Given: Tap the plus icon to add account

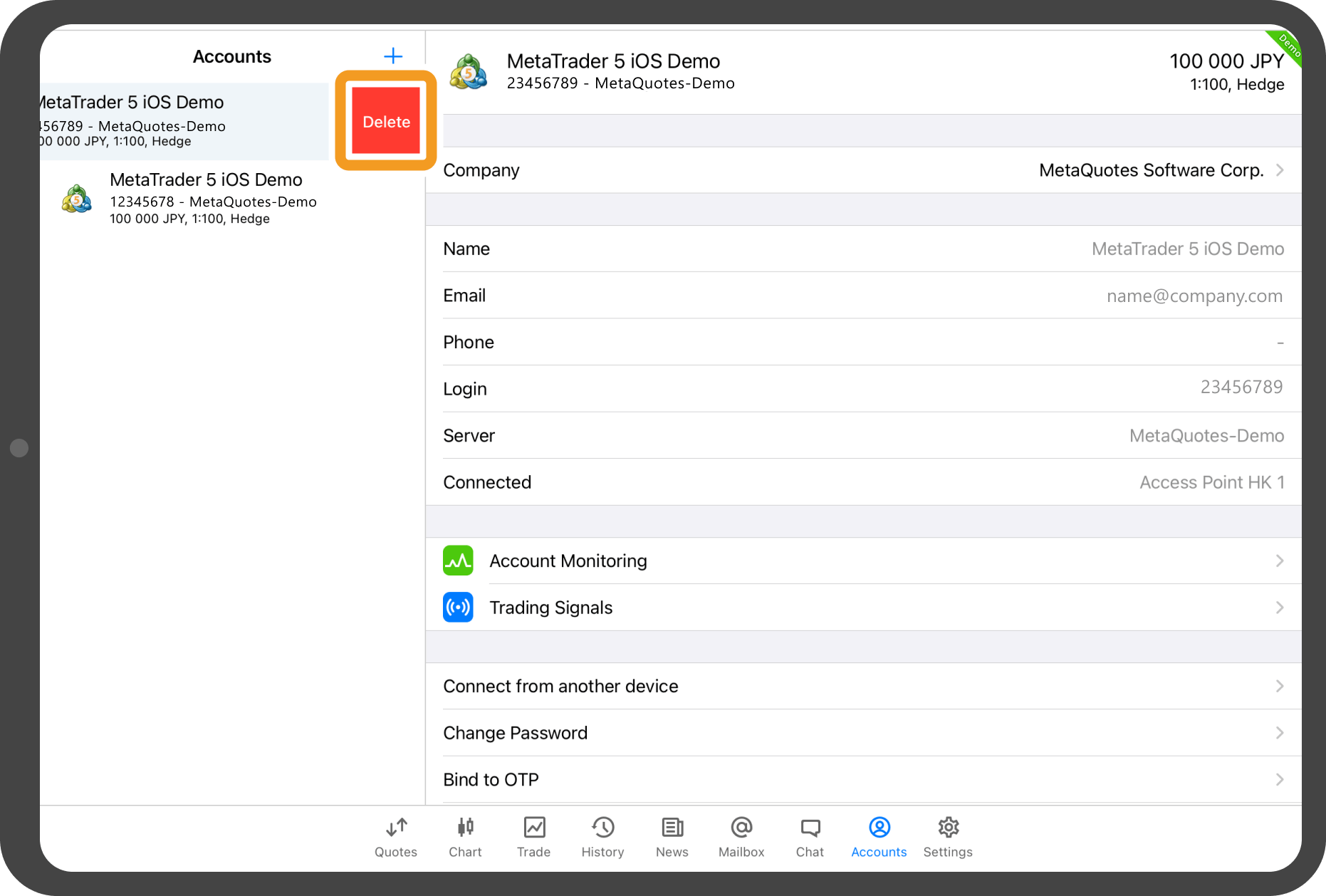Looking at the screenshot, I should [x=393, y=56].
